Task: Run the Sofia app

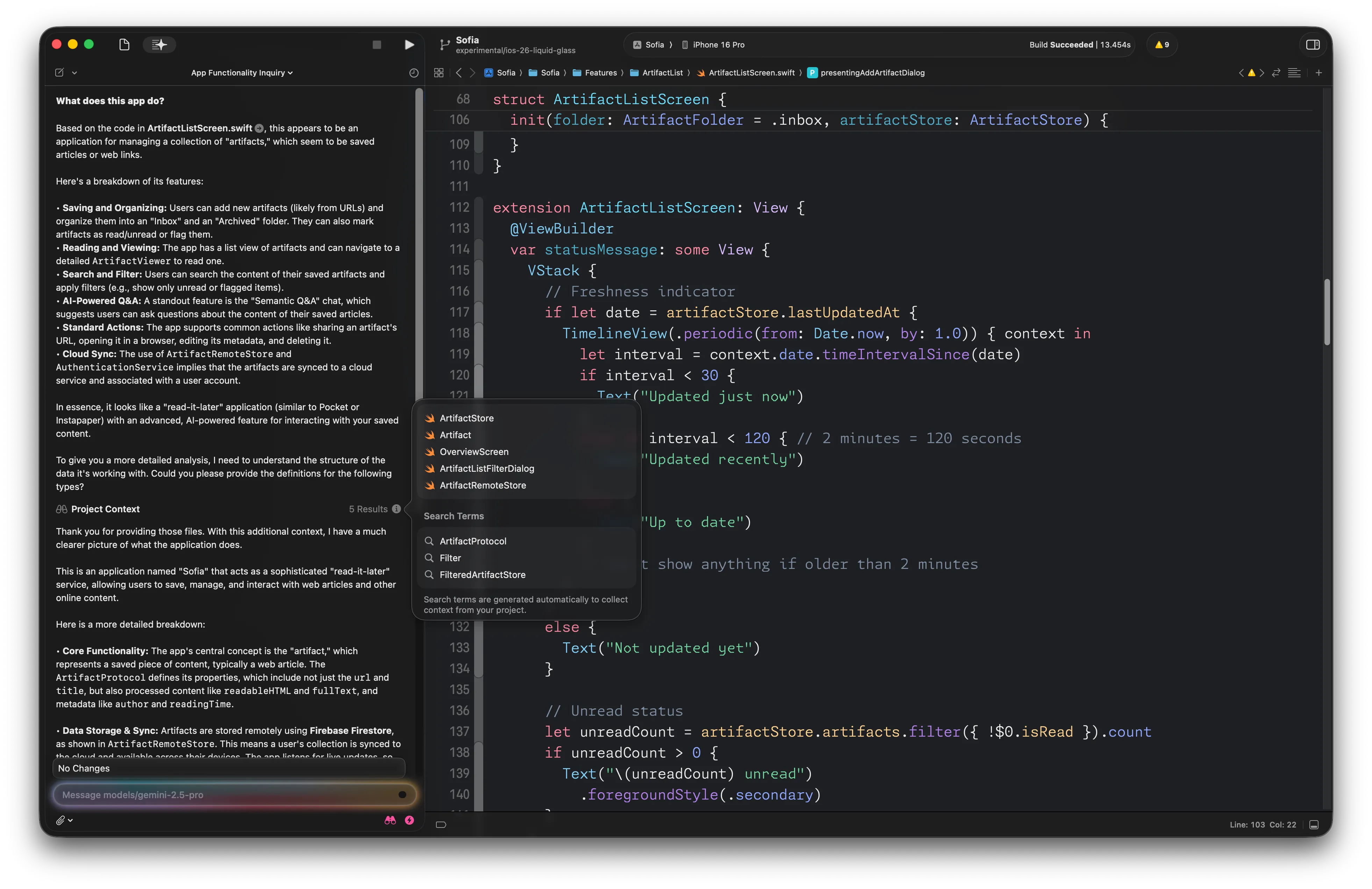Action: pyautogui.click(x=409, y=44)
